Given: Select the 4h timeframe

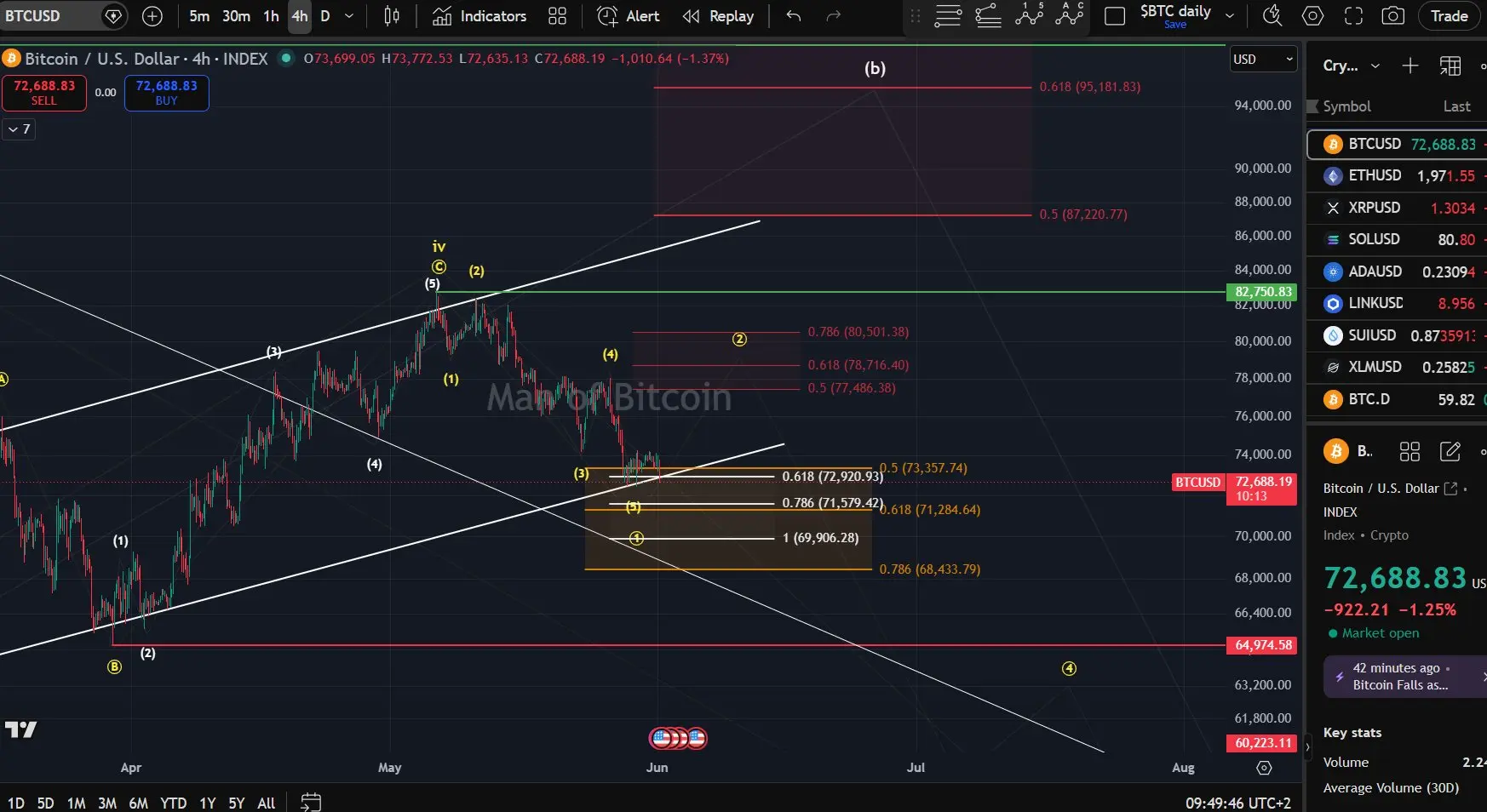Looking at the screenshot, I should click(300, 16).
